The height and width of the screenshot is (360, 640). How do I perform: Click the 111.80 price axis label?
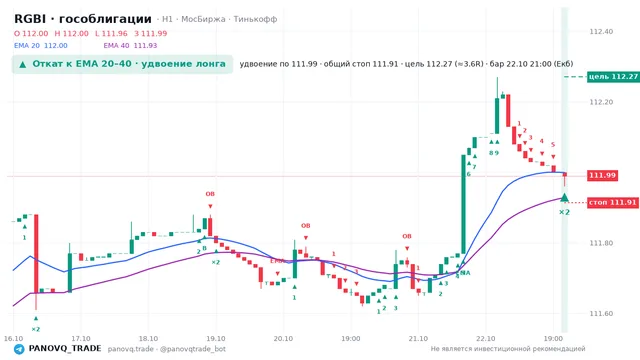pyautogui.click(x=601, y=243)
